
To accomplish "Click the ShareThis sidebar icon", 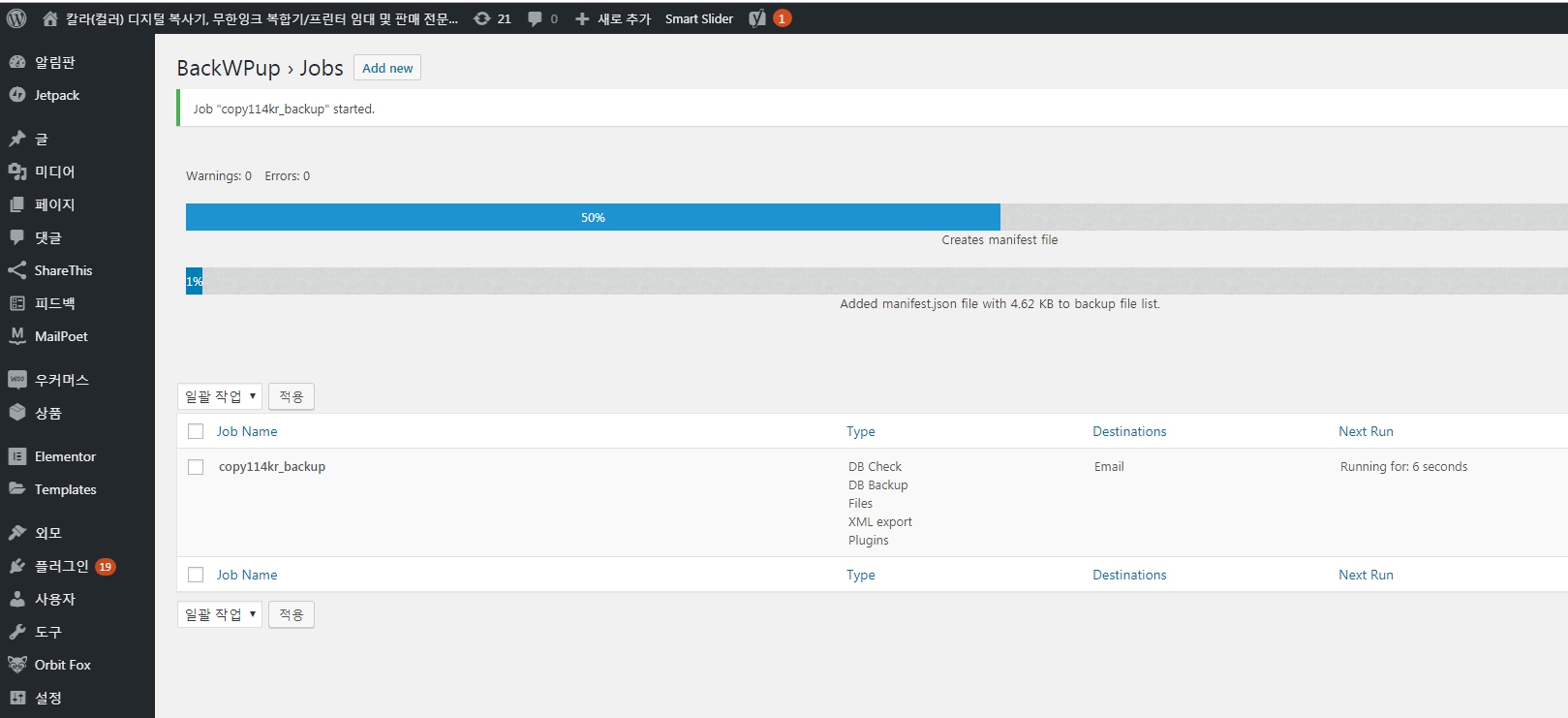I will pyautogui.click(x=17, y=270).
